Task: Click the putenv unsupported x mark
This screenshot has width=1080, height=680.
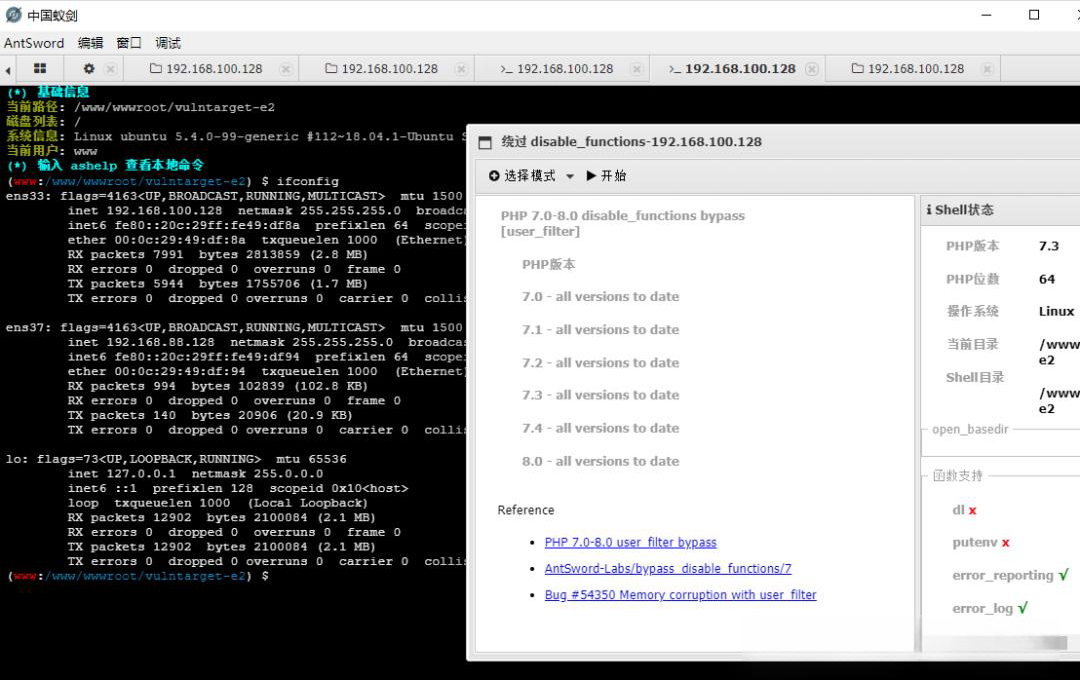Action: coord(1006,543)
